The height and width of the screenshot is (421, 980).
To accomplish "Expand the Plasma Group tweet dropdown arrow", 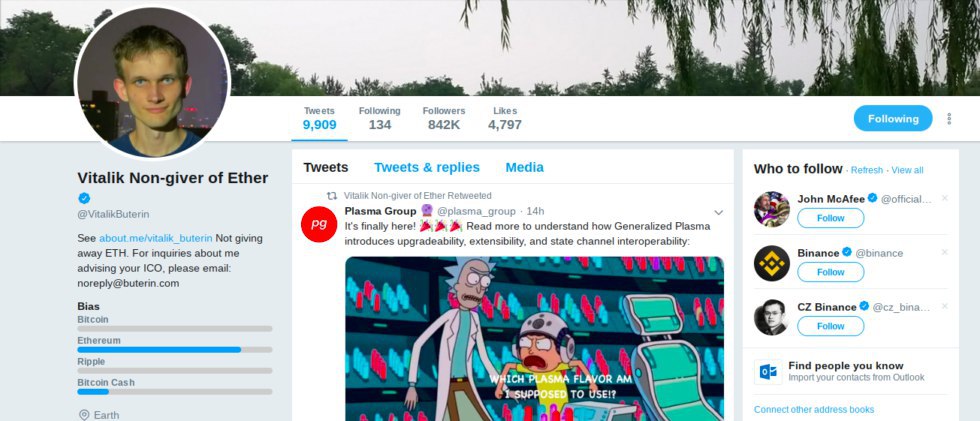I will (718, 212).
